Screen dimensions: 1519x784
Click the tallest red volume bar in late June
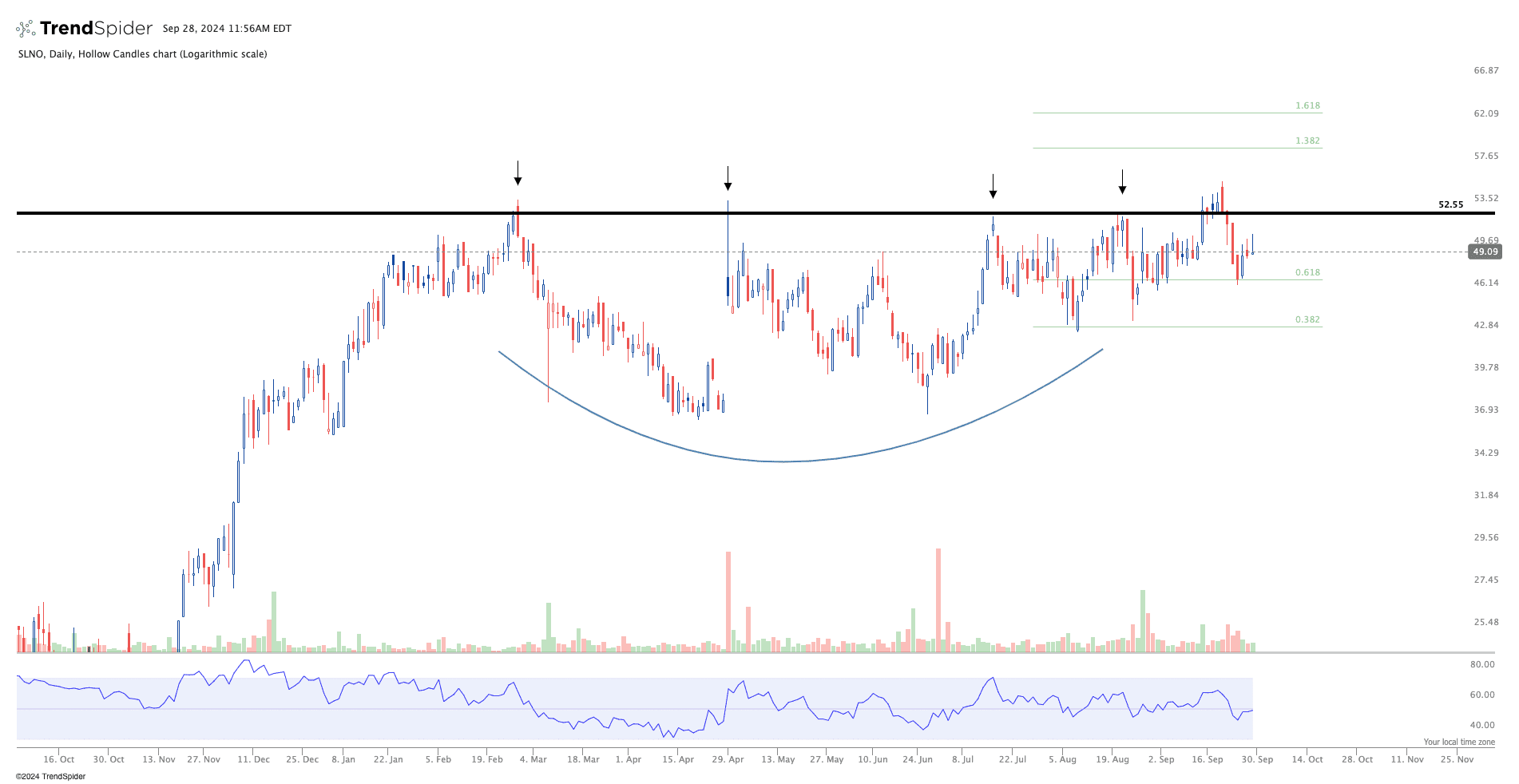pyautogui.click(x=938, y=599)
